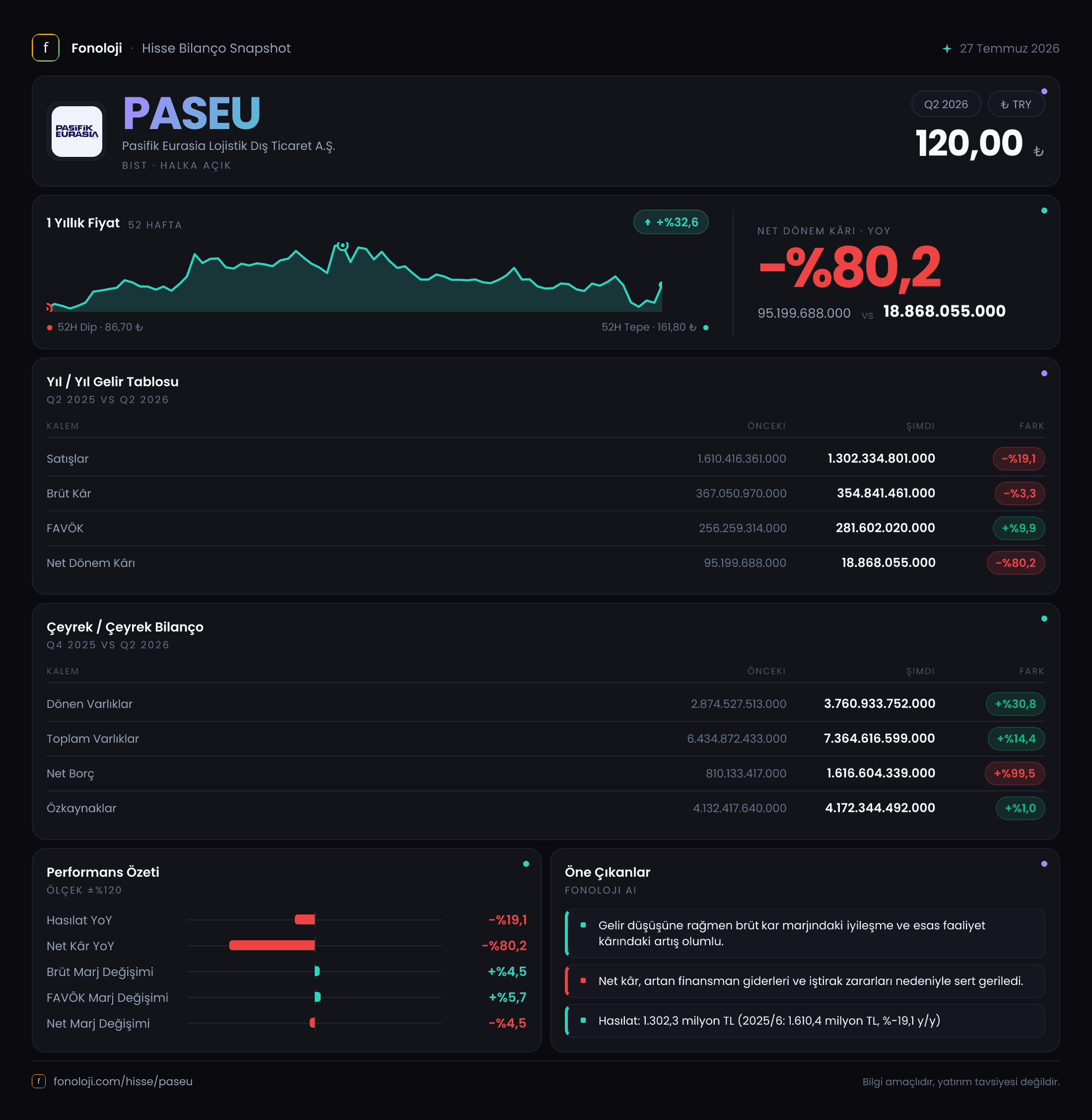1092x1120 pixels.
Task: Click the "Öne Çıkanlar" heading
Action: pos(608,872)
